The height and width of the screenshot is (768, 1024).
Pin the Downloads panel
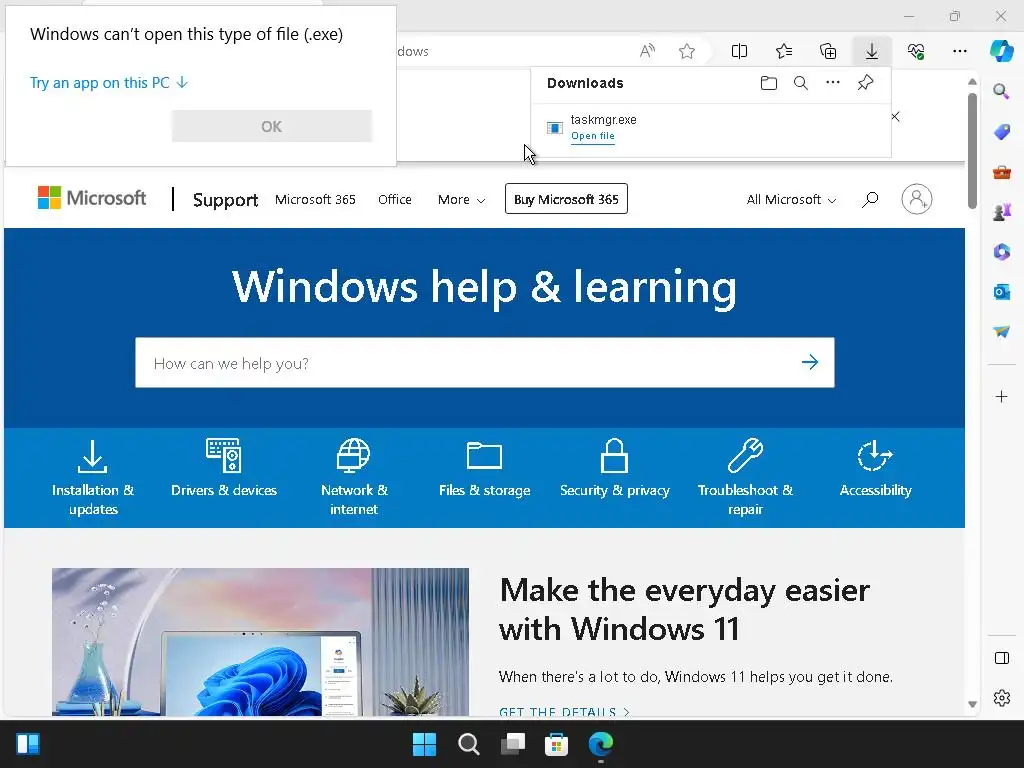tap(865, 82)
